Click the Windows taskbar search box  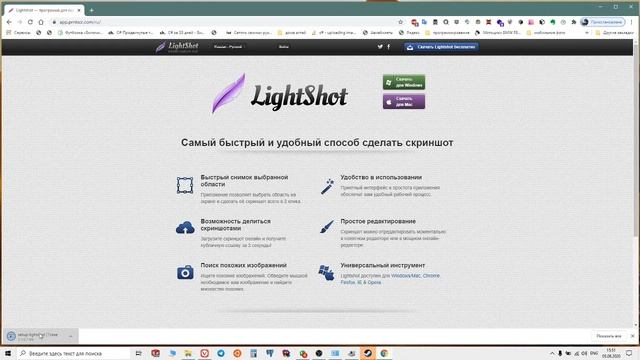point(74,353)
